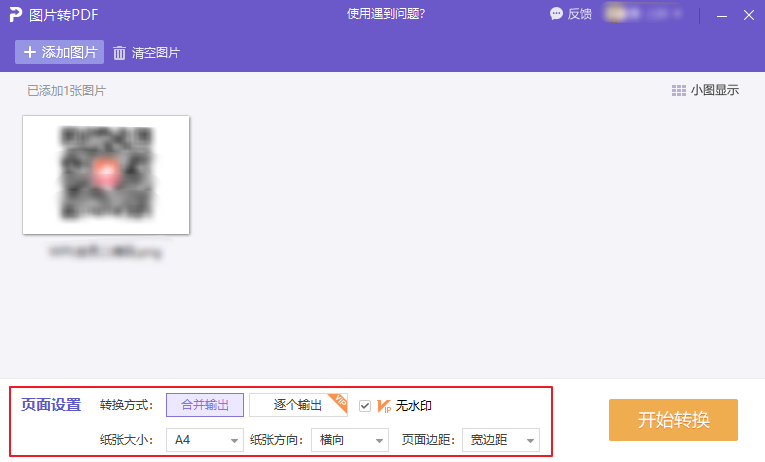Close the 图片转PDF window
This screenshot has width=765, height=462.
coord(749,16)
